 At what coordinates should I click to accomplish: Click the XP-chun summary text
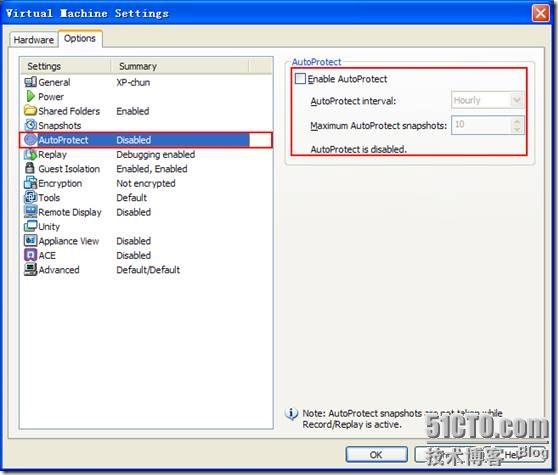133,83
